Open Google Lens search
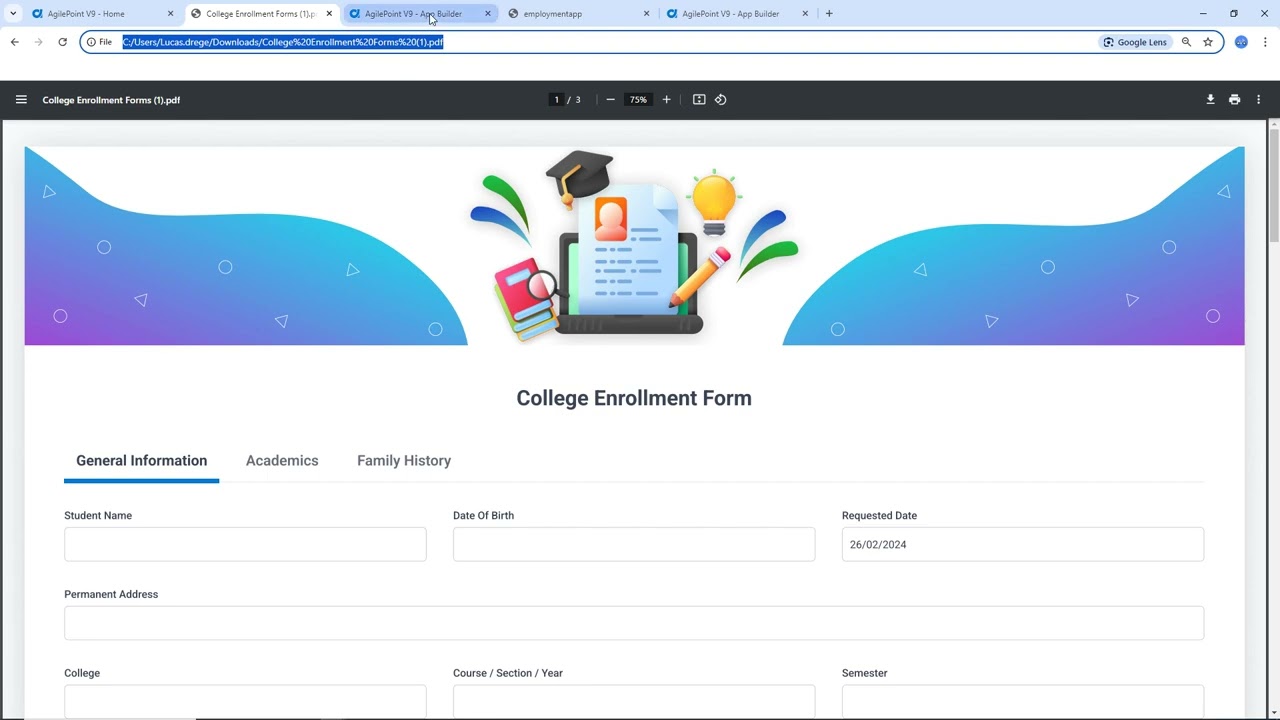 1135,42
